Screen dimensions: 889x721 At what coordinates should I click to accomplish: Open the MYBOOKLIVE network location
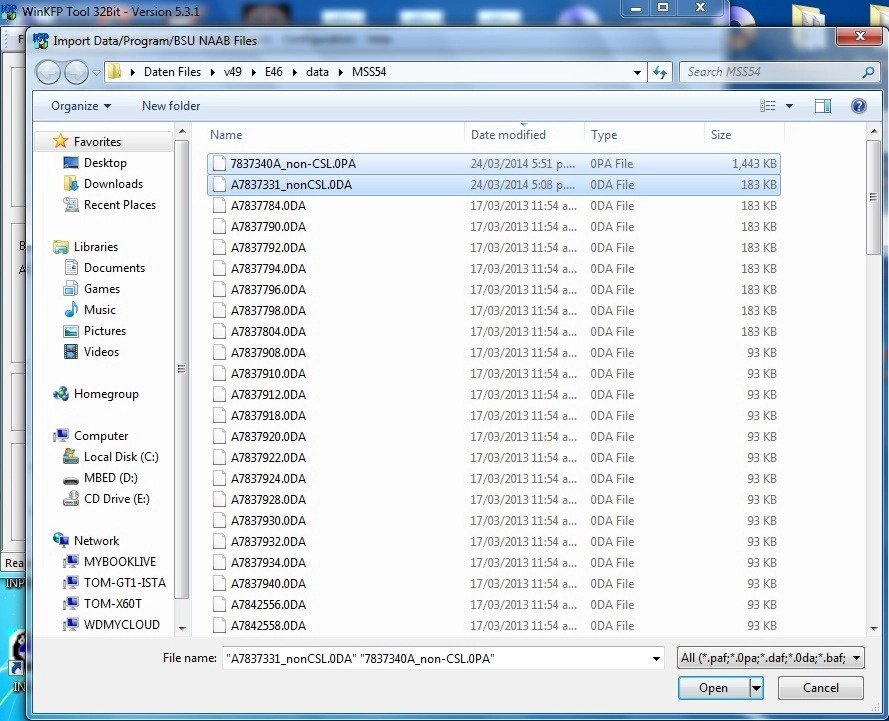pos(119,562)
